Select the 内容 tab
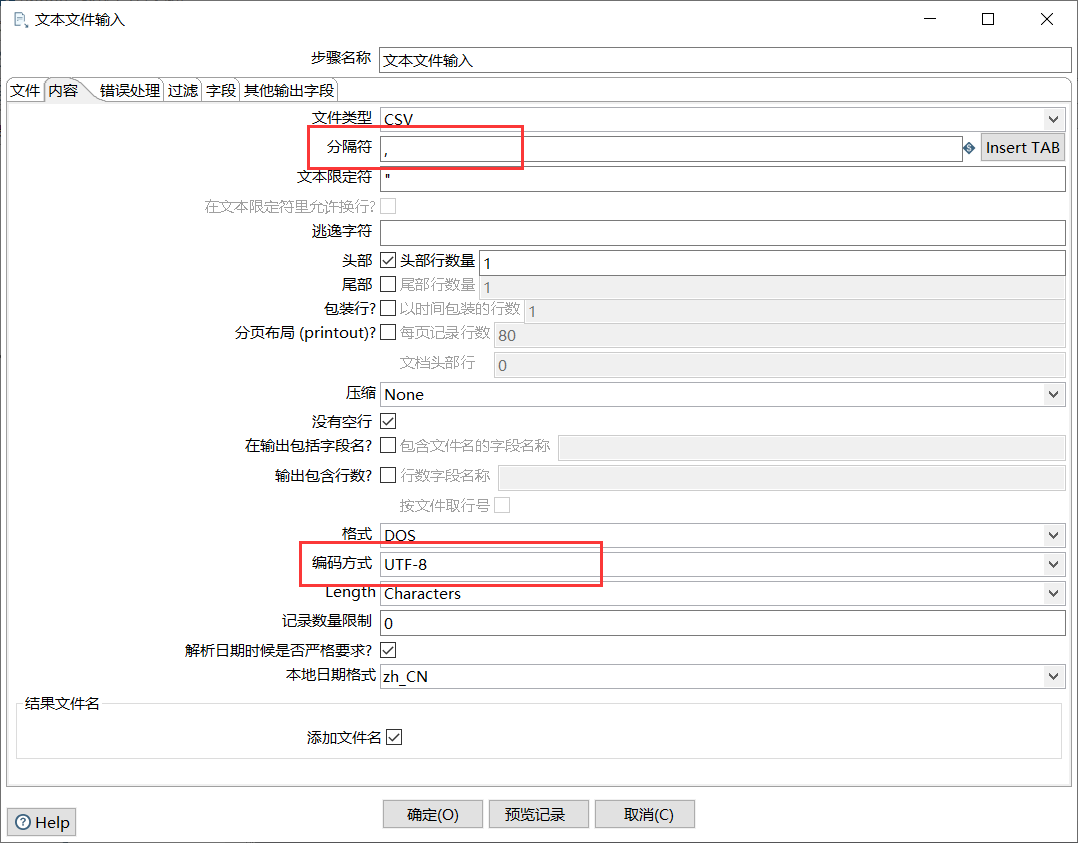 tap(63, 91)
